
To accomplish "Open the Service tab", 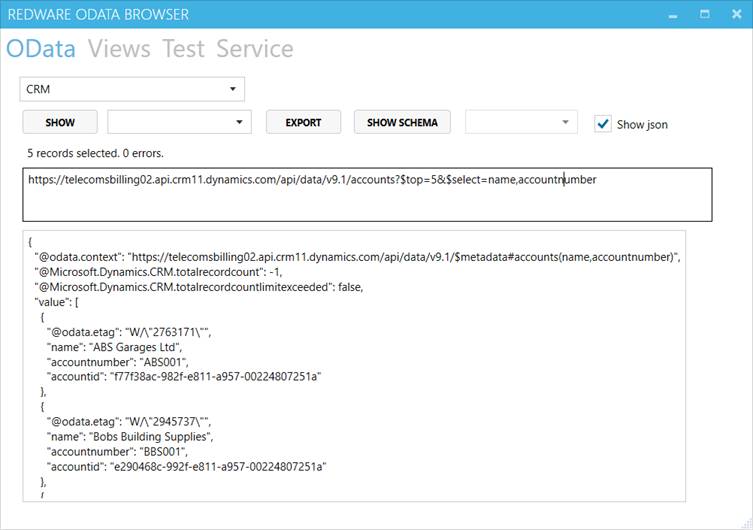I will point(255,48).
